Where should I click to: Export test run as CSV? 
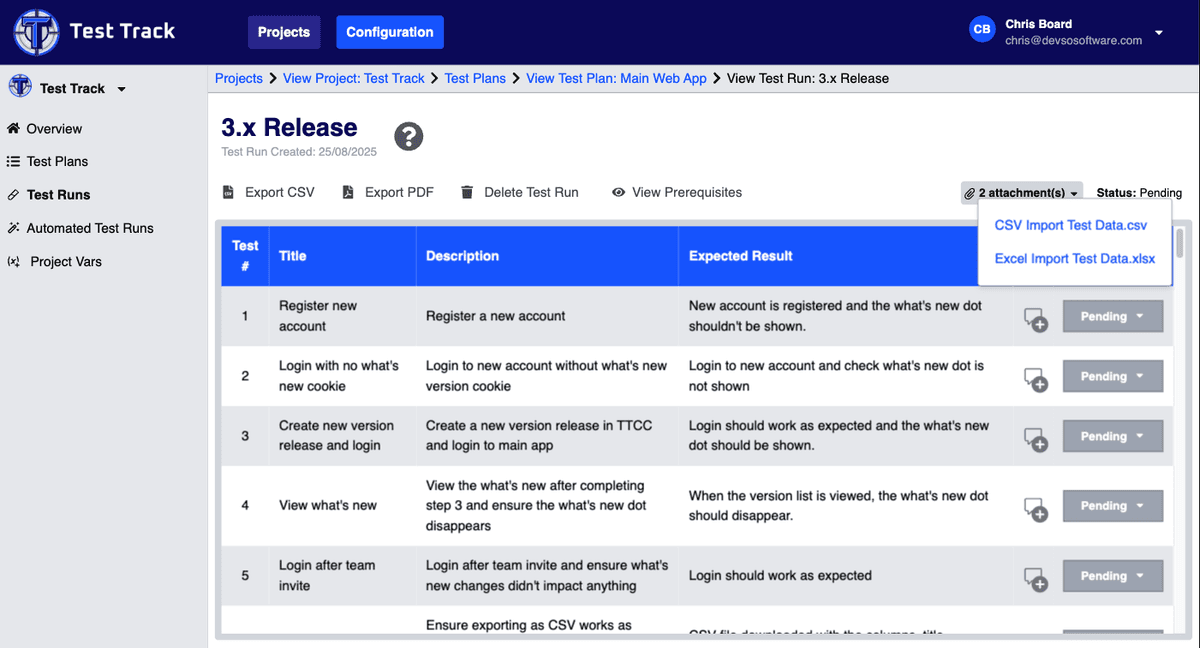tap(268, 192)
